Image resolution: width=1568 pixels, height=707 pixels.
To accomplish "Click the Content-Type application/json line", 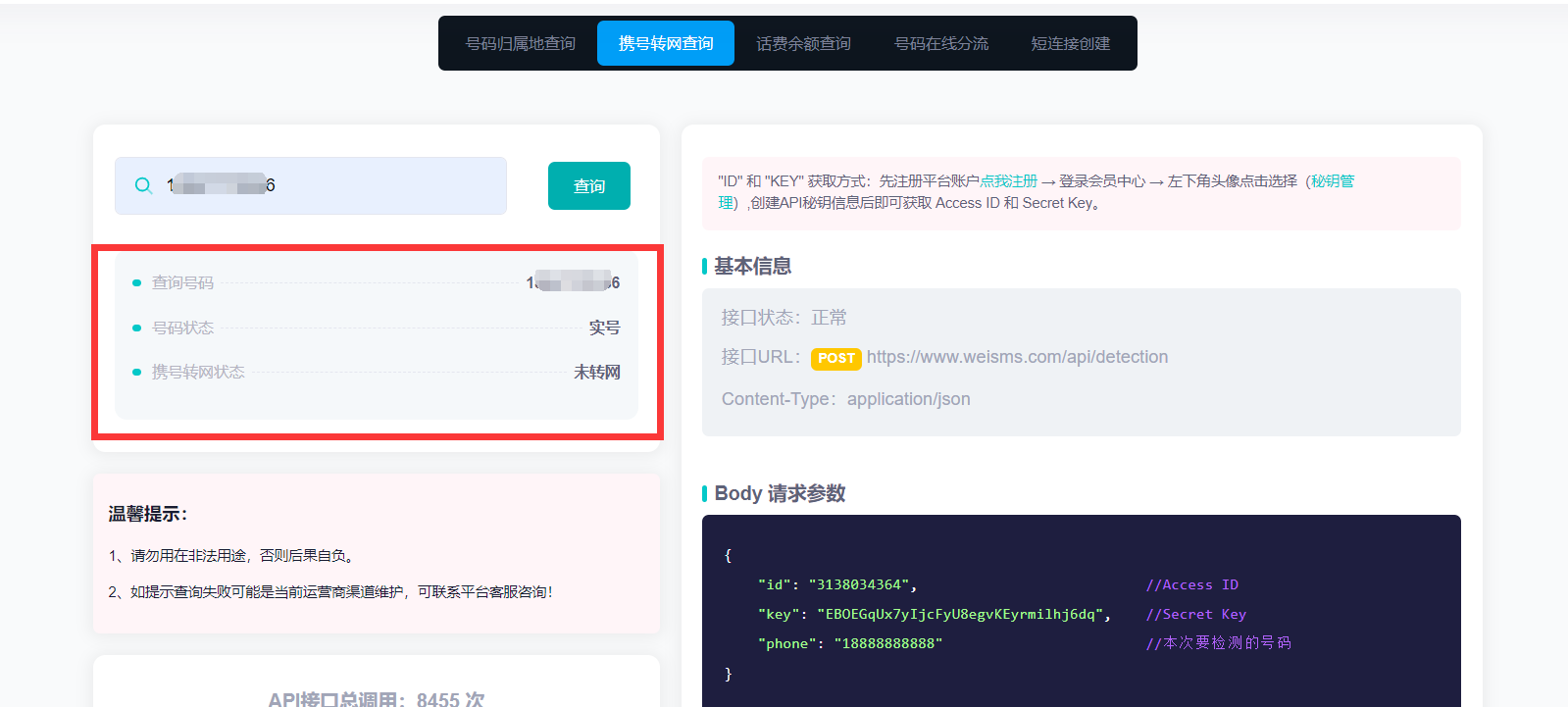I will point(845,399).
